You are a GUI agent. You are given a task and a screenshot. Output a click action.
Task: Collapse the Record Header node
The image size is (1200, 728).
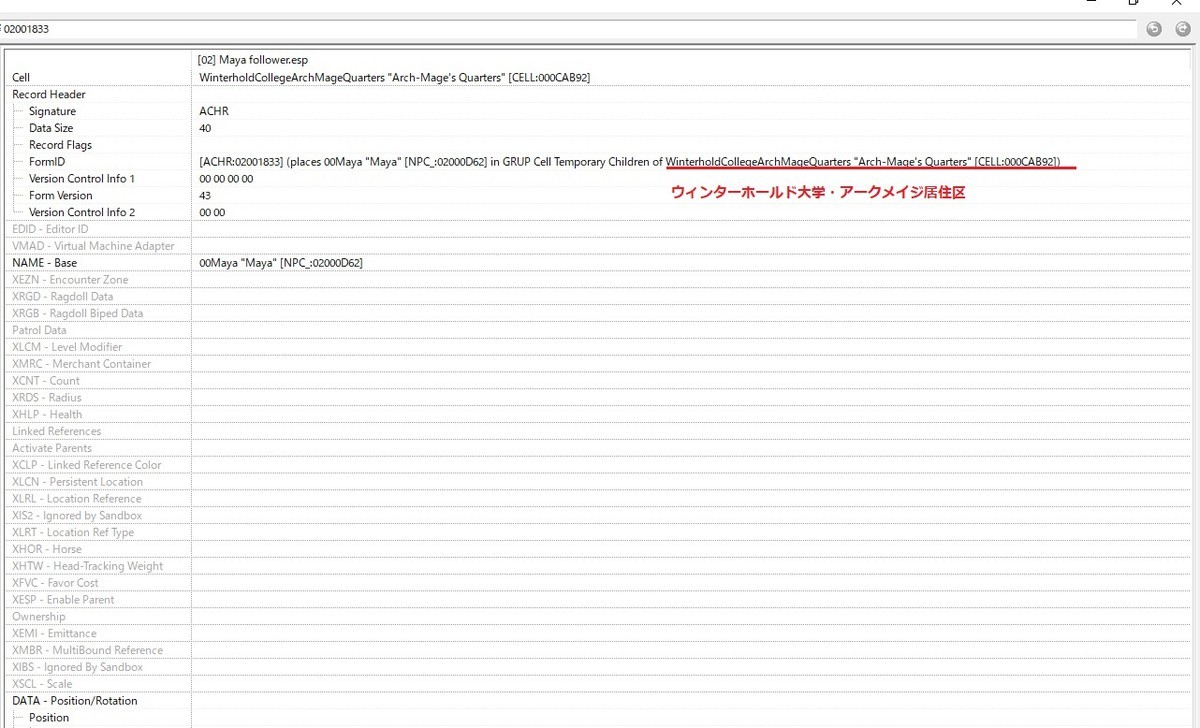point(48,94)
